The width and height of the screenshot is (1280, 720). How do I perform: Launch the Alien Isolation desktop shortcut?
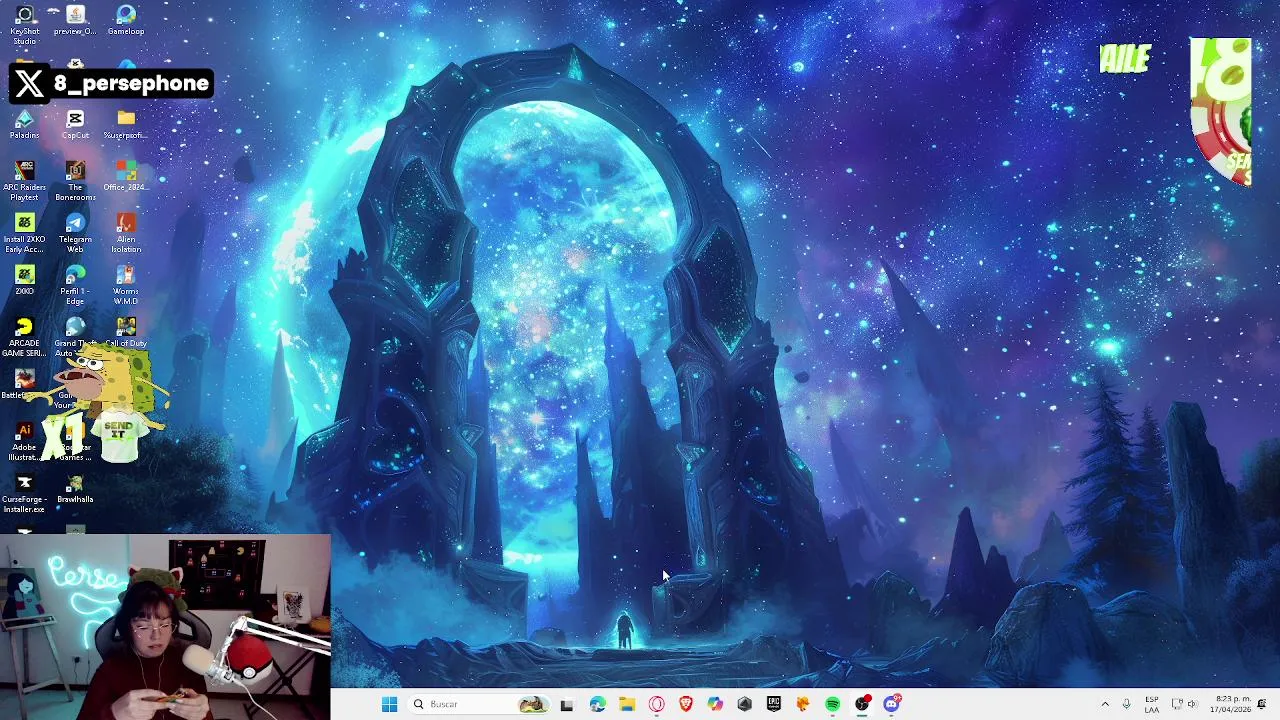tap(126, 233)
